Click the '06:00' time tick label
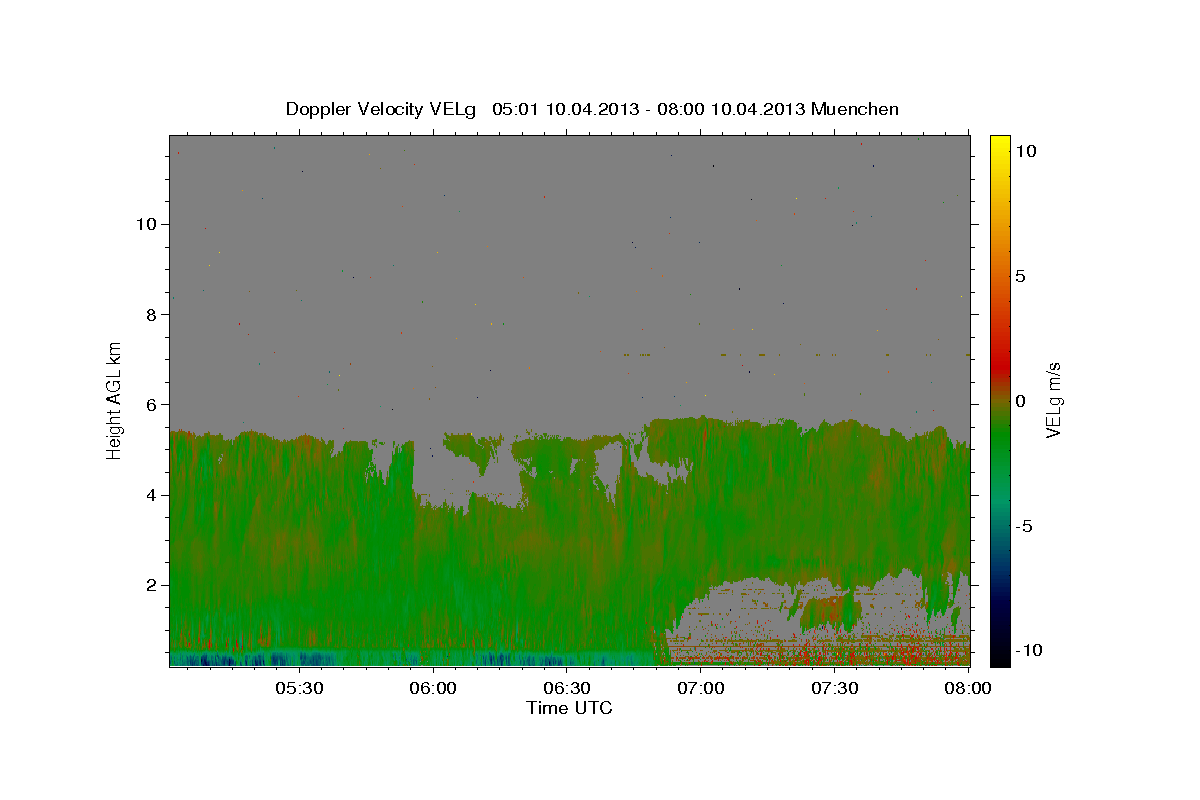The height and width of the screenshot is (800, 1200). tap(433, 688)
